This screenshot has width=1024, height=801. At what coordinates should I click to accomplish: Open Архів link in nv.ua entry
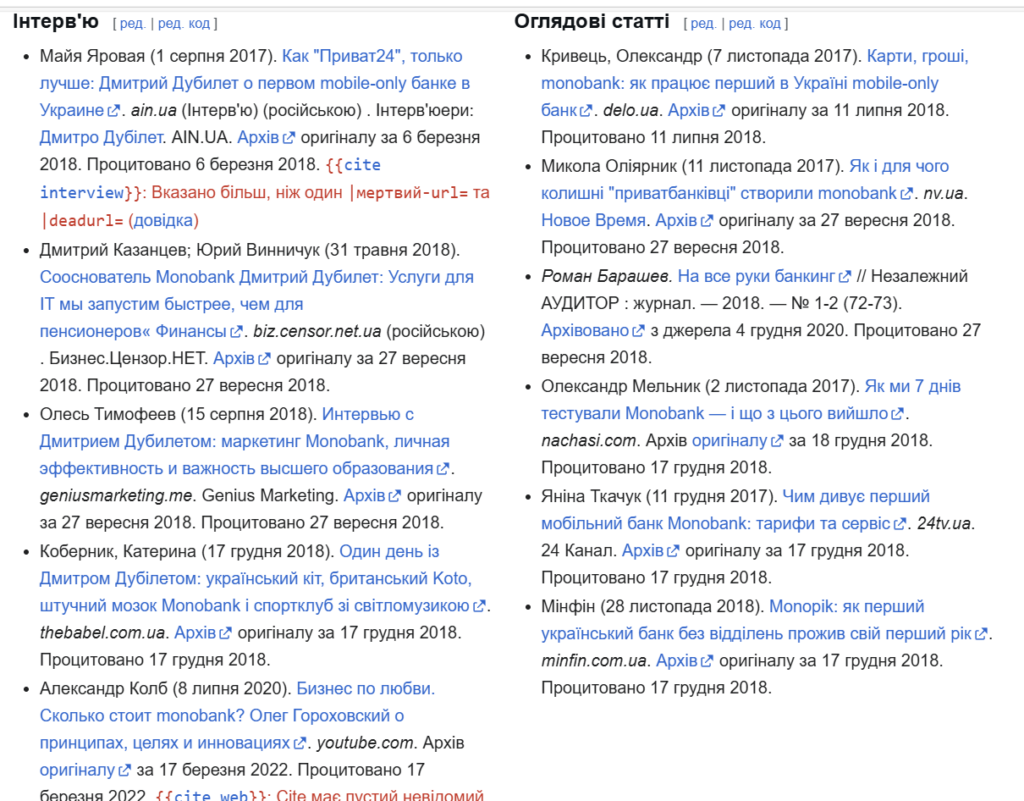(684, 220)
